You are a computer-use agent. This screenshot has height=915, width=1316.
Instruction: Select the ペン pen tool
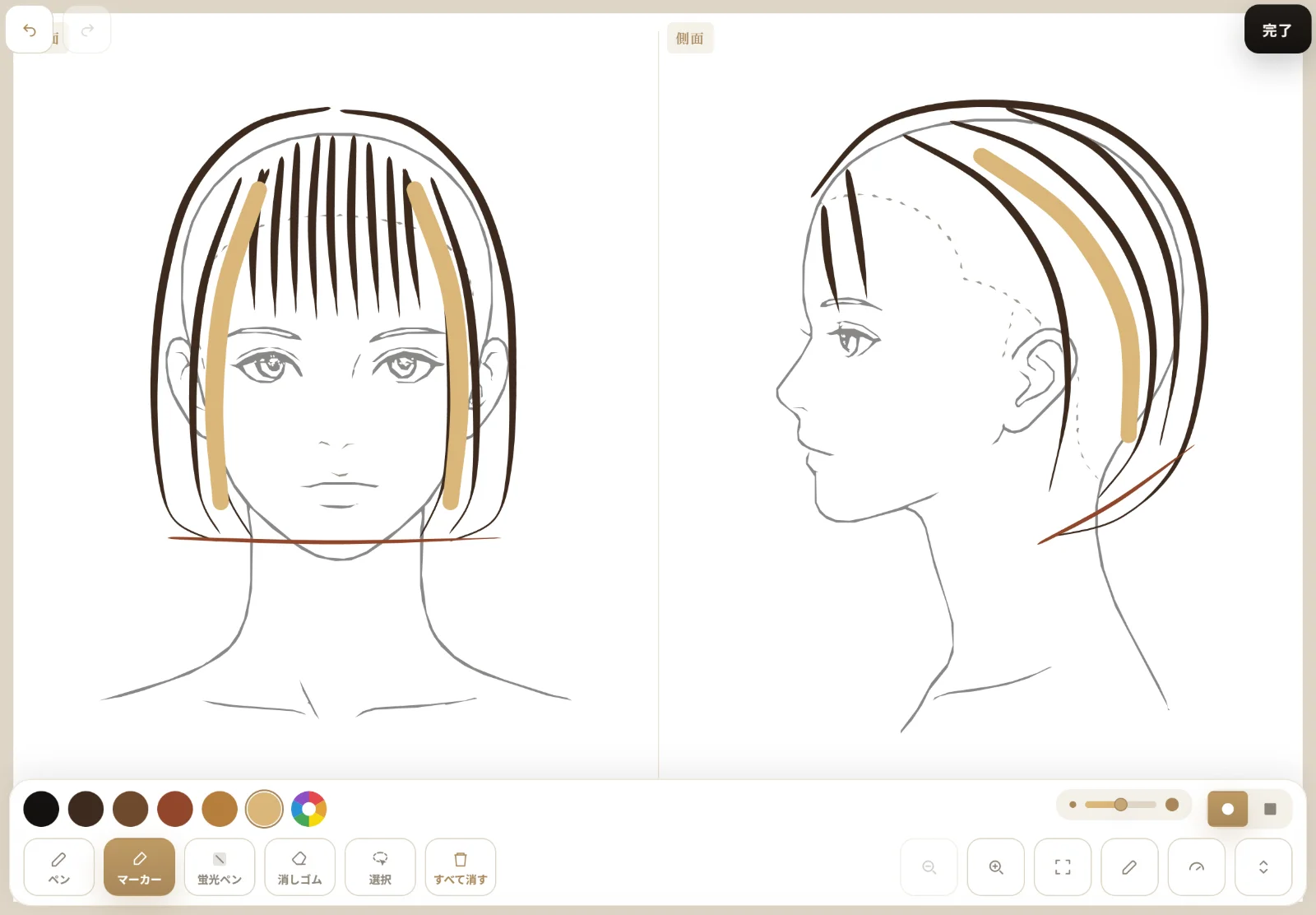point(58,867)
